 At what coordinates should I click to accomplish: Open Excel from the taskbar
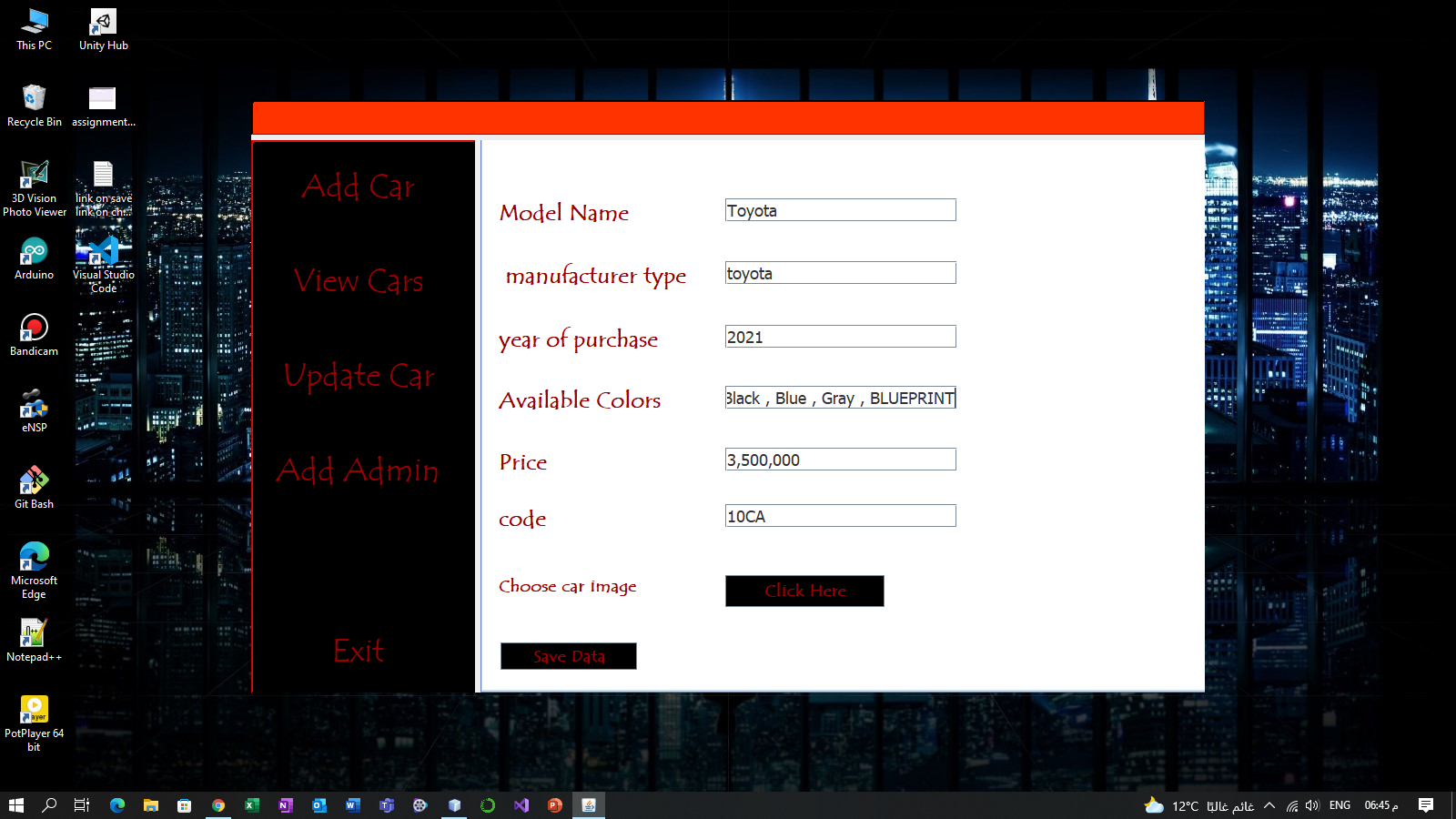click(252, 805)
